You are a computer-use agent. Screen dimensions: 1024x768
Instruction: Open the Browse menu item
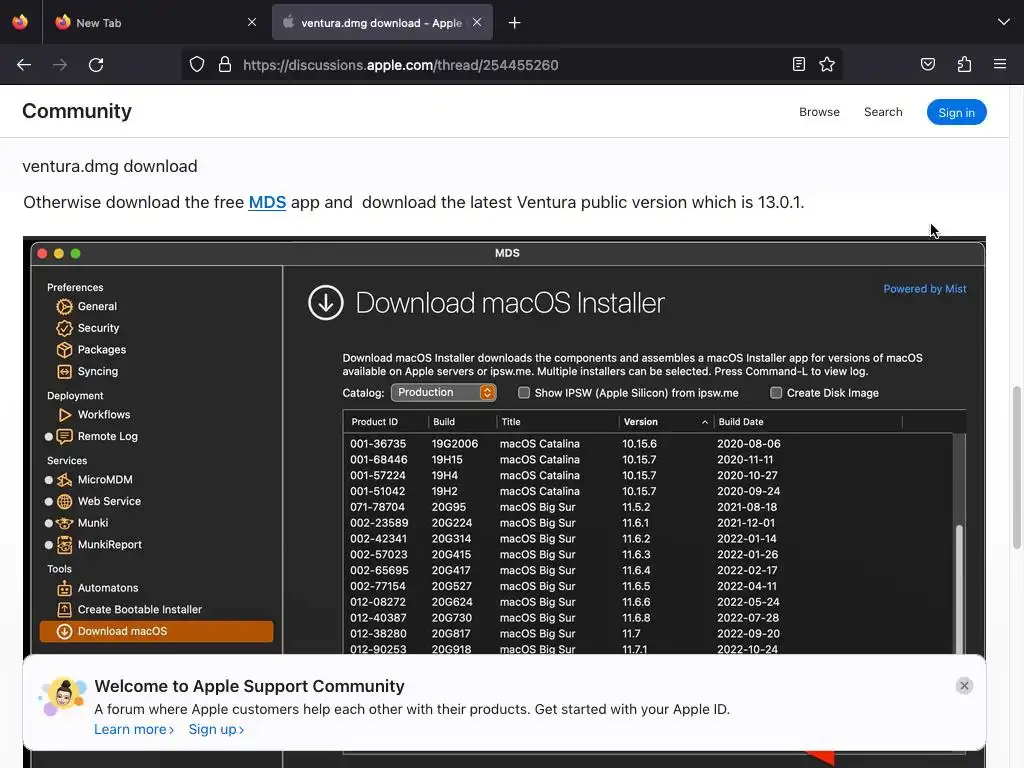[819, 112]
